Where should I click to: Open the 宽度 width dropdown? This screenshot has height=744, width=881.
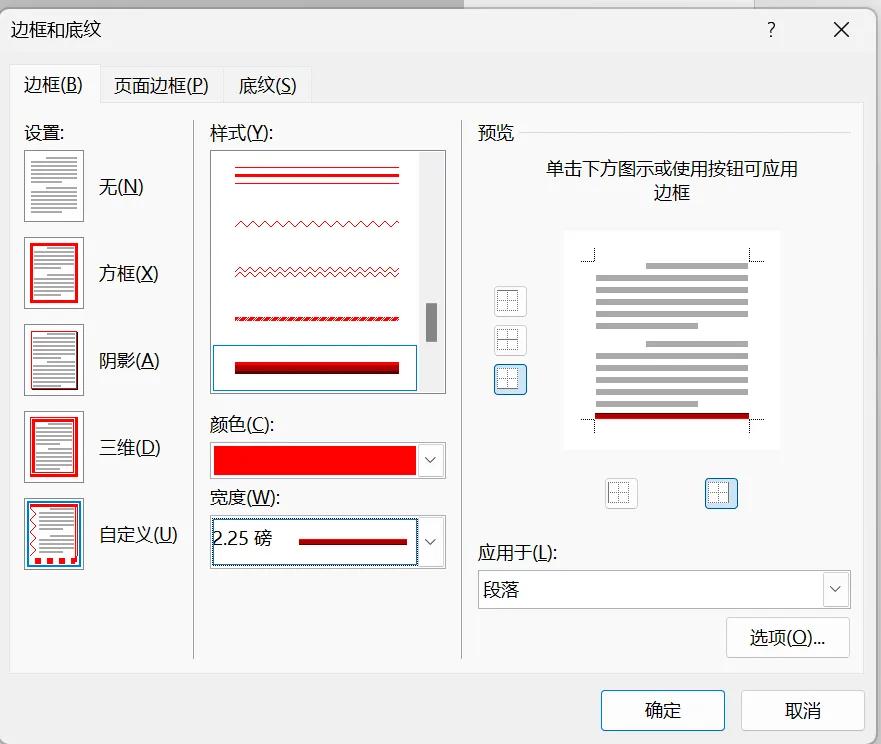click(x=430, y=542)
